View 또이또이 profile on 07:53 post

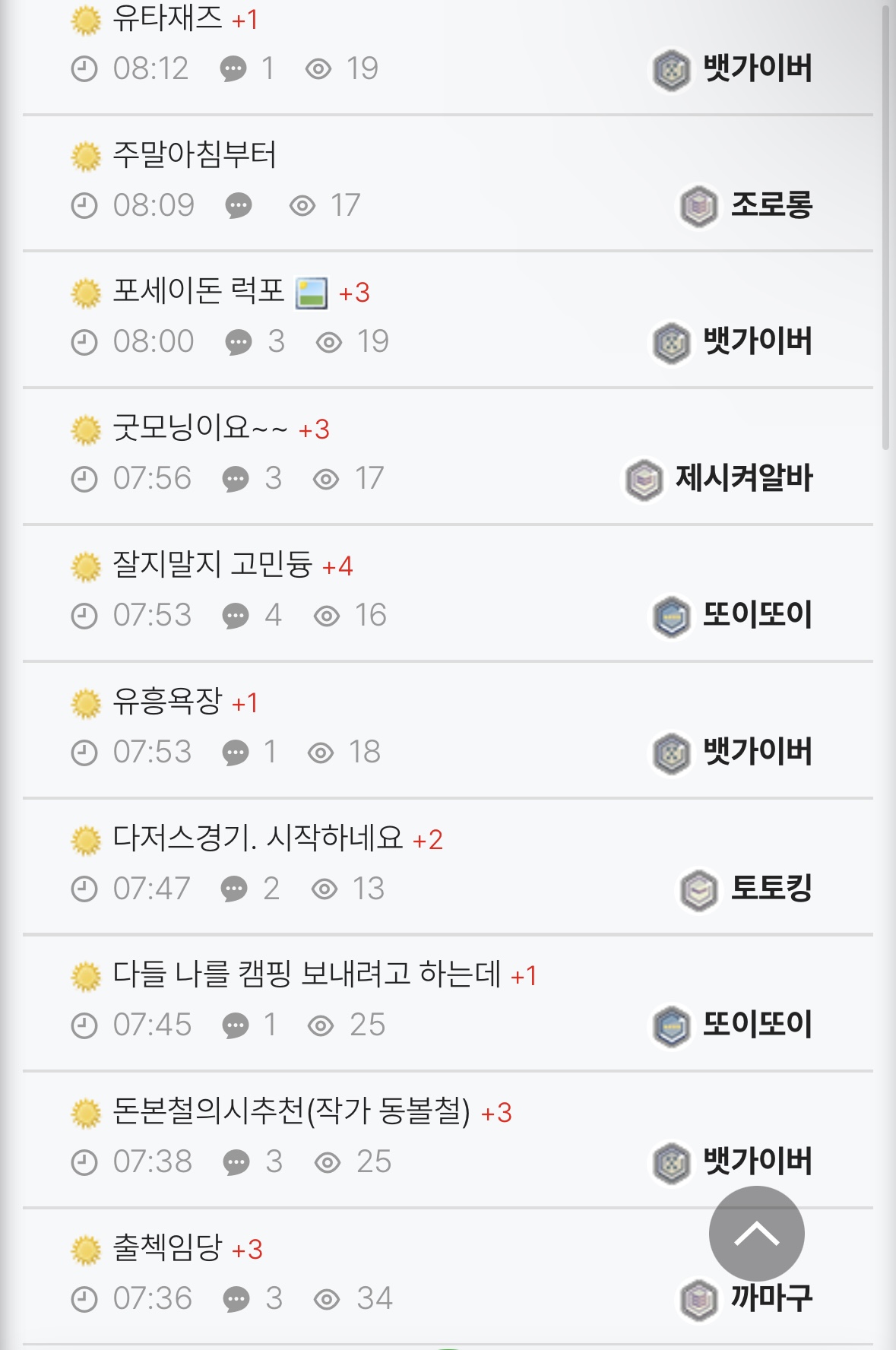click(758, 614)
